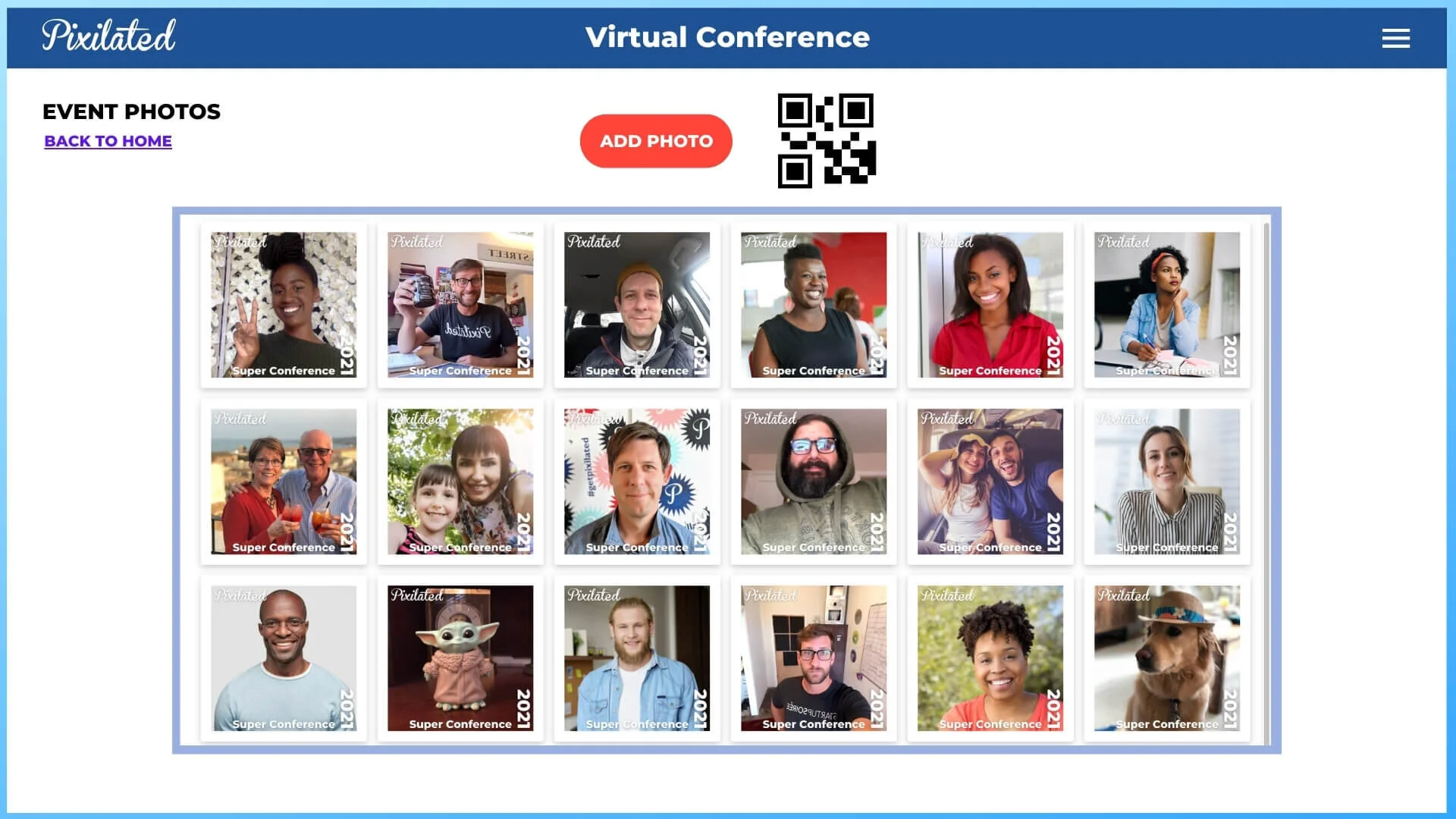Select photo of woman with red headband
The image size is (1456, 819).
click(x=1167, y=305)
